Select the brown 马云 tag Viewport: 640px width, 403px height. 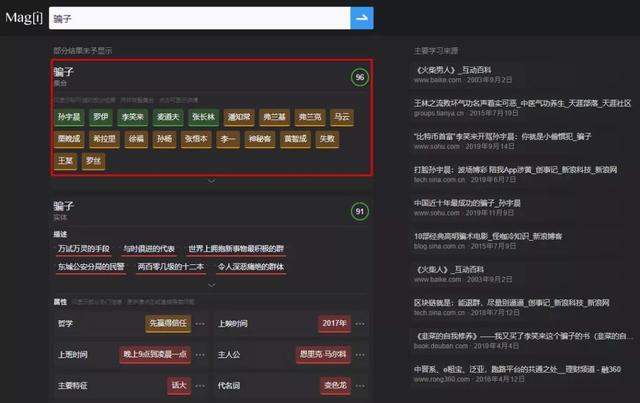(342, 117)
